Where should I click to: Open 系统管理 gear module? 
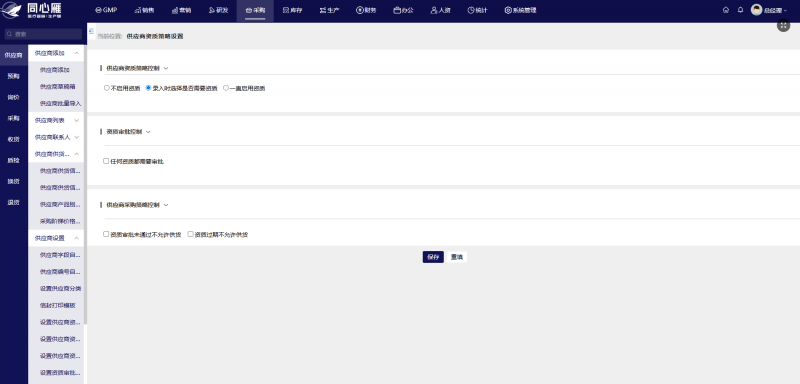[520, 10]
